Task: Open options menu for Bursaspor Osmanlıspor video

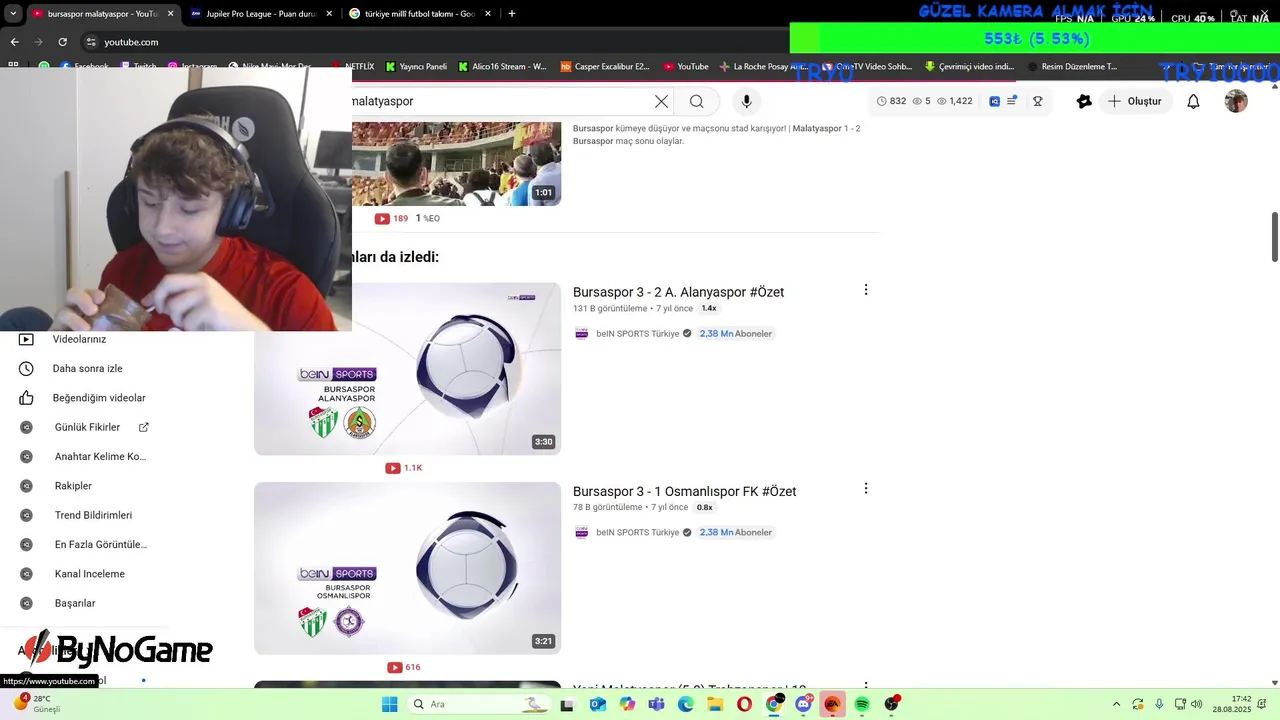Action: click(x=866, y=489)
